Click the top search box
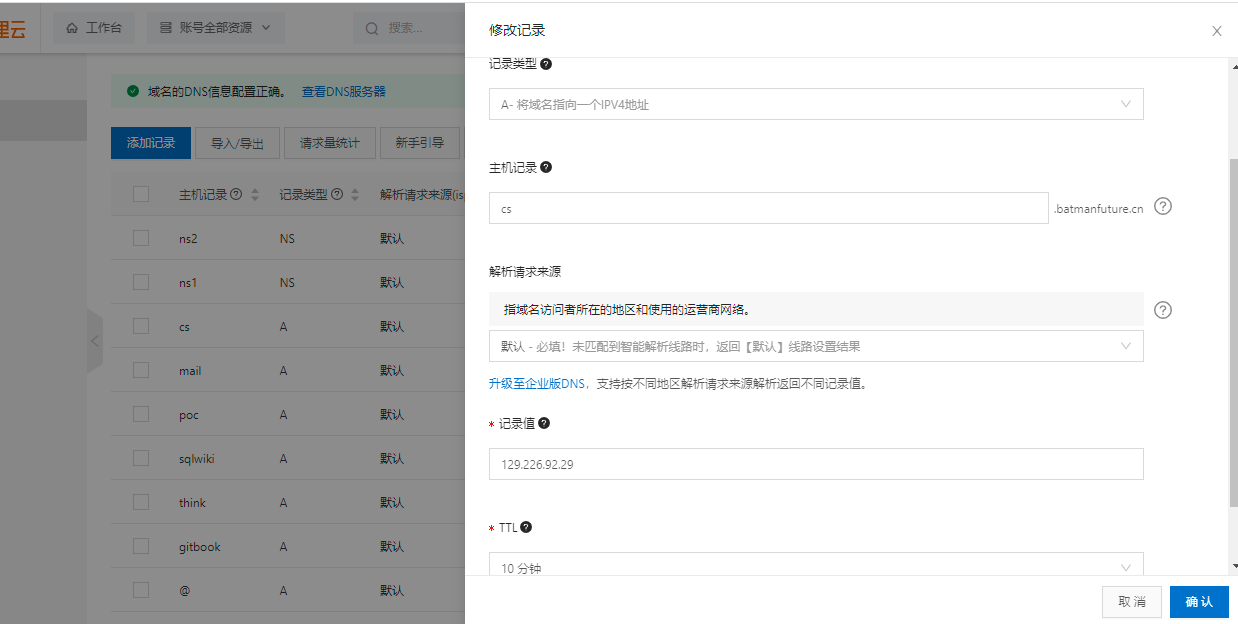Viewport: 1238px width, 624px height. (x=408, y=28)
